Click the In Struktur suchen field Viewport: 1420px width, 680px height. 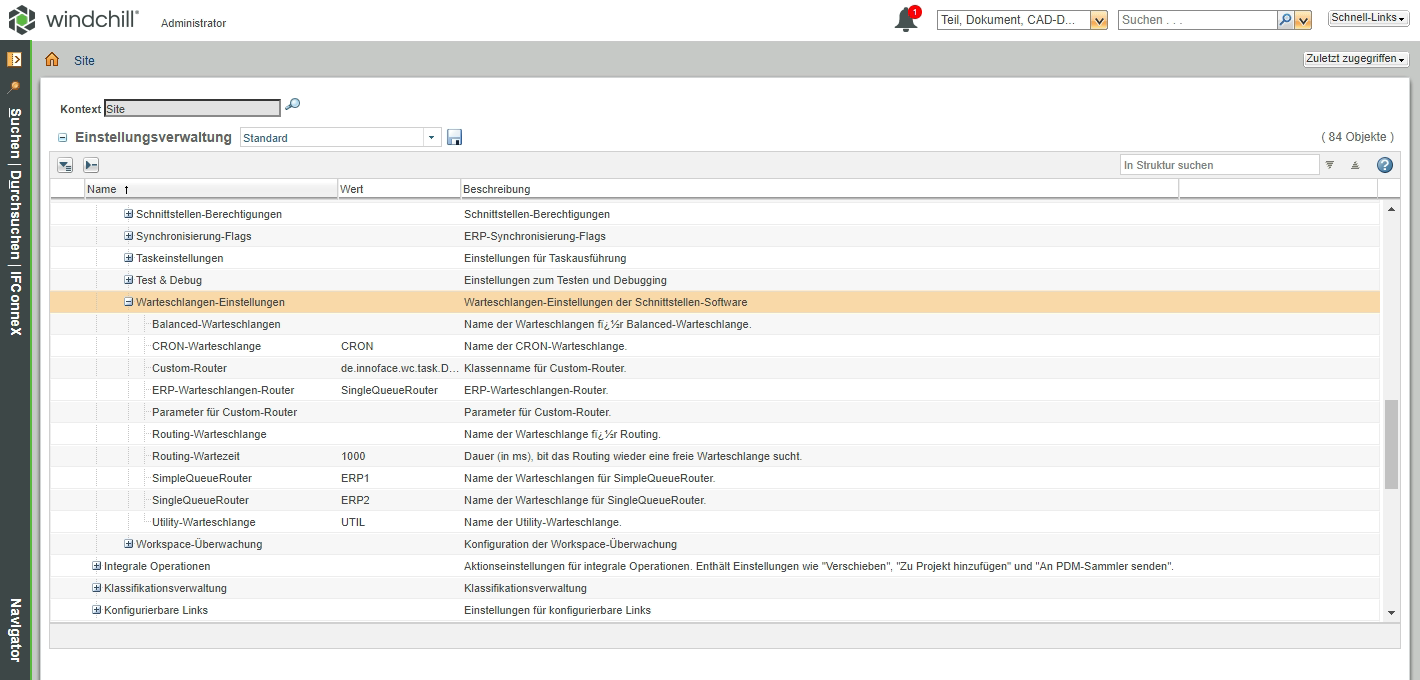tap(1219, 165)
